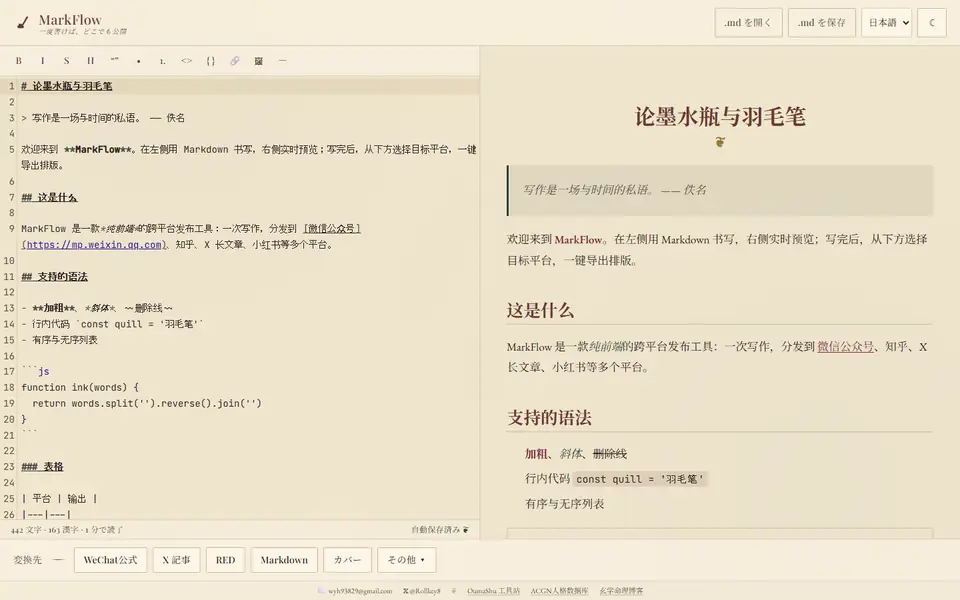Click the mp.weixin.qq.com URL in the editor
The image size is (960, 600).
(94, 244)
